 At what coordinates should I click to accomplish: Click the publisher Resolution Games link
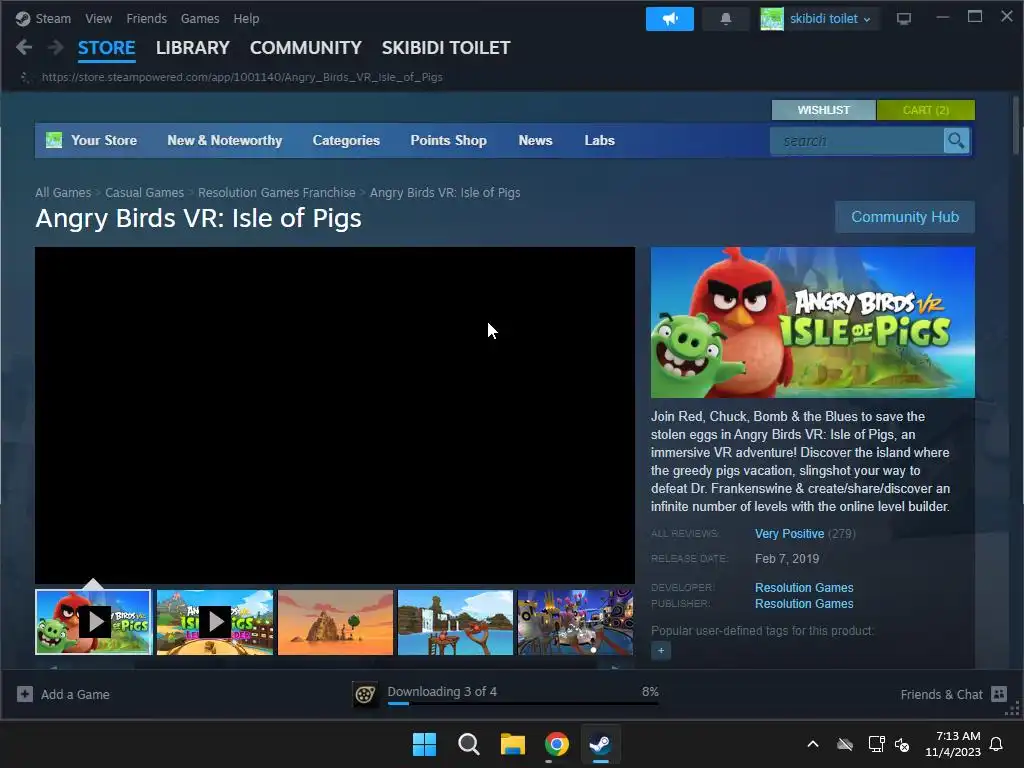[x=804, y=604]
